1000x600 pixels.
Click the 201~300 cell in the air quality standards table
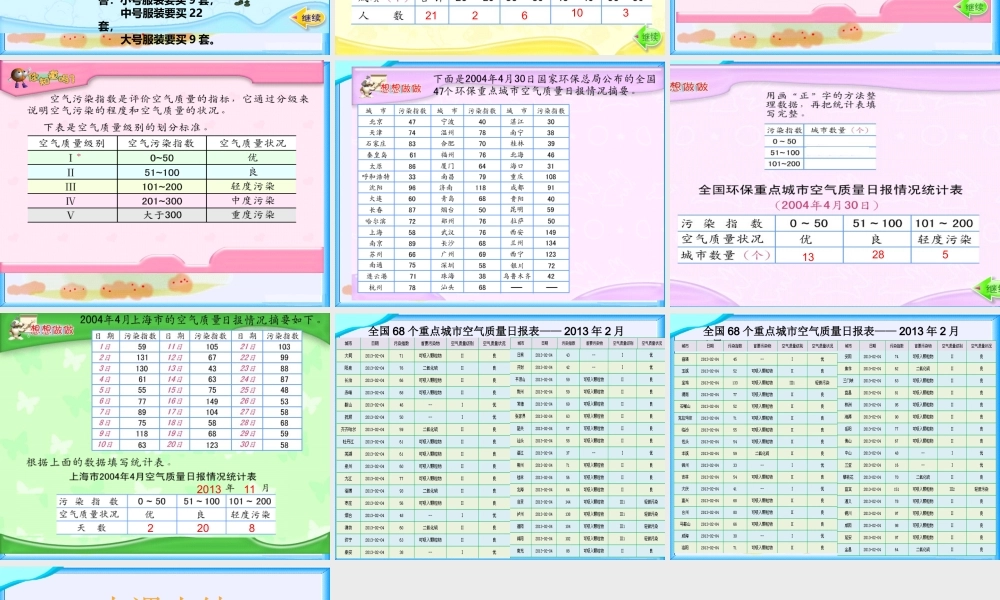click(x=162, y=201)
